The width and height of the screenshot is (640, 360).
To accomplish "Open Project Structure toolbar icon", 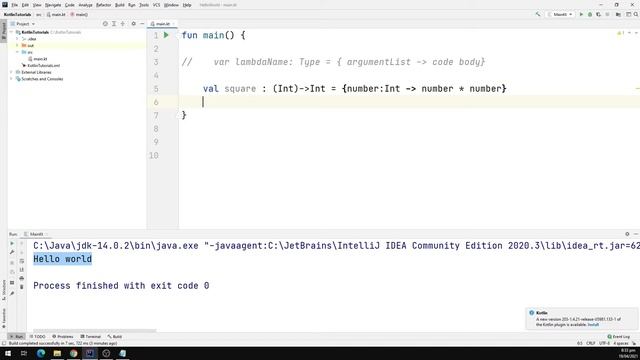I will 618,14.
